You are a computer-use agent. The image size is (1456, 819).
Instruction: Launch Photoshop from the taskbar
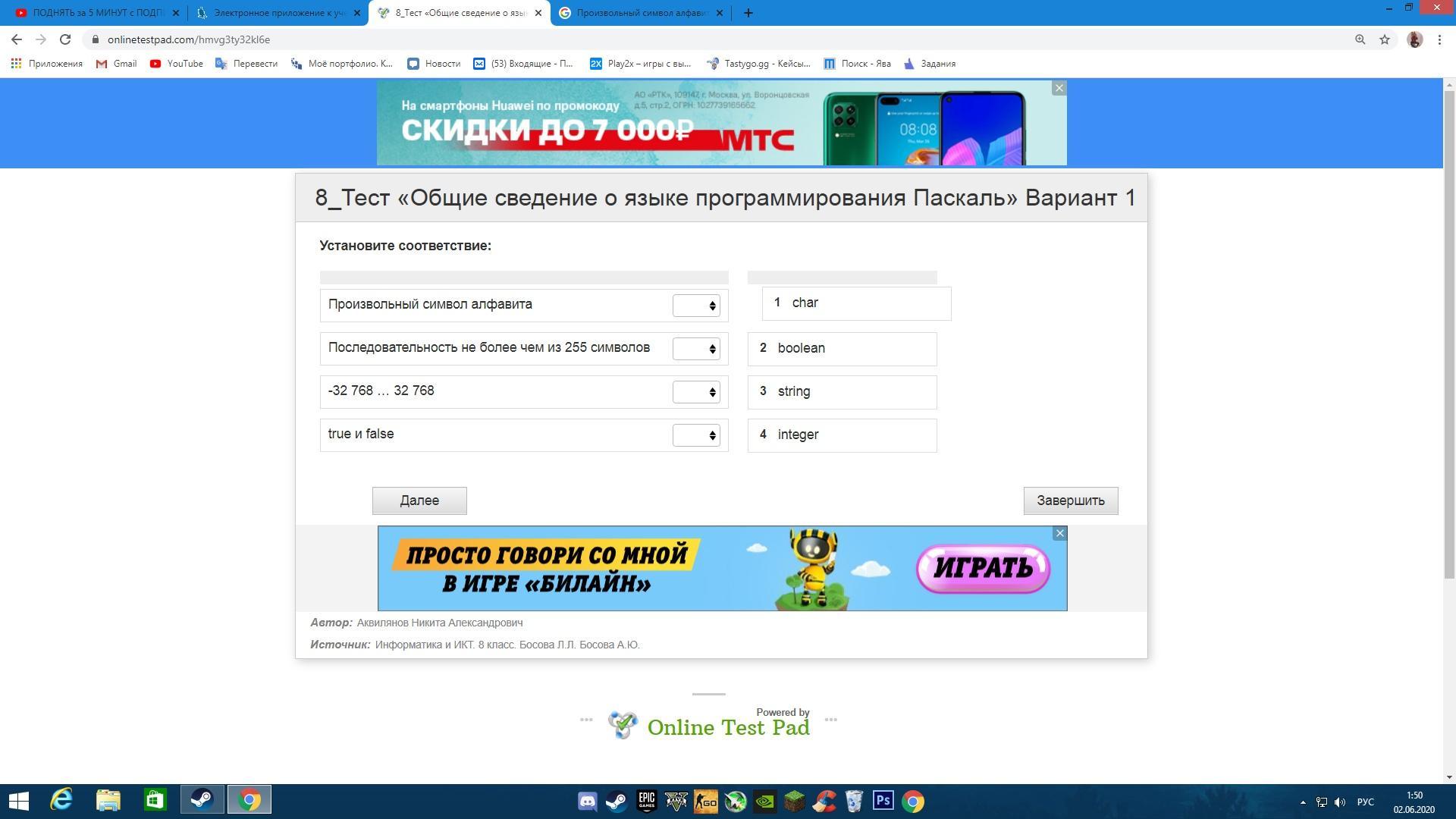[883, 802]
